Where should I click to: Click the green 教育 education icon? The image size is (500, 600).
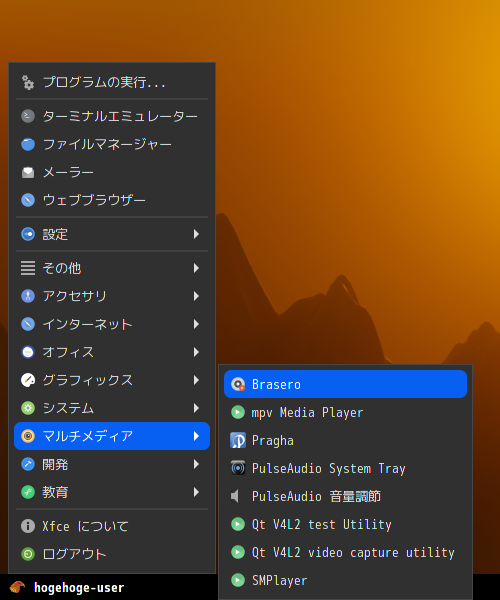click(28, 492)
